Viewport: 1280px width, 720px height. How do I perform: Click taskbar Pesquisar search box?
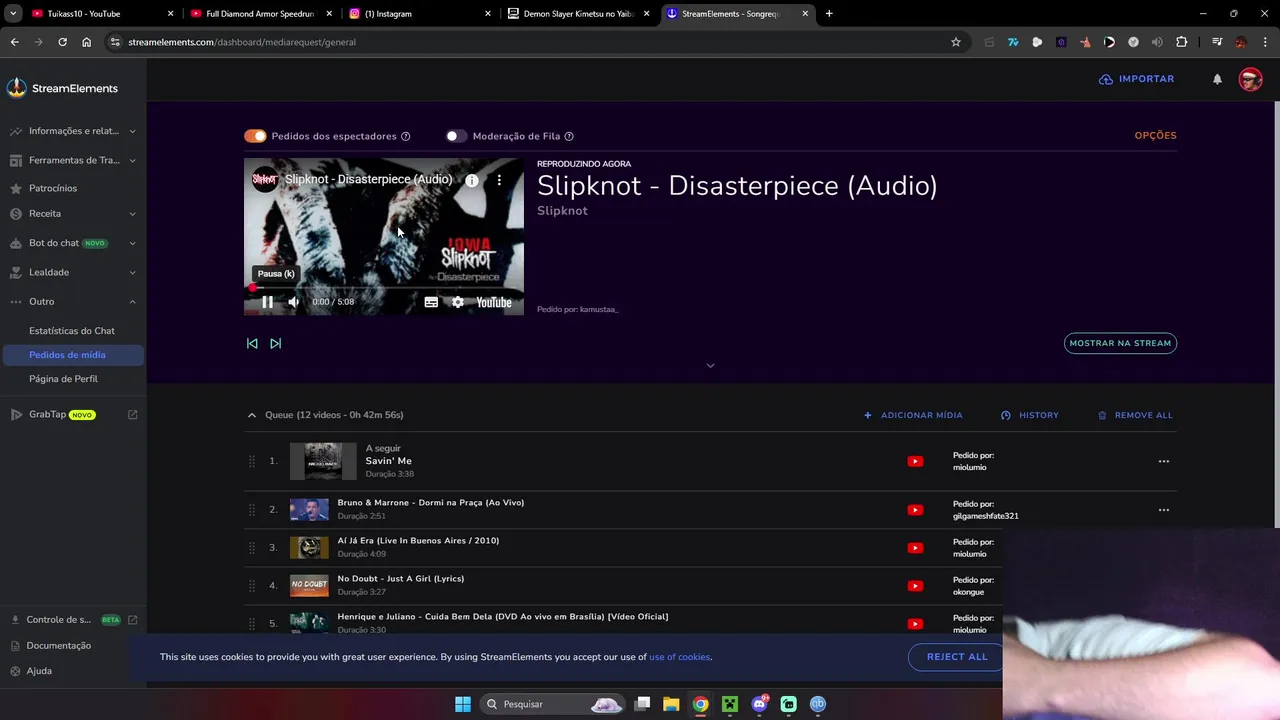(553, 704)
